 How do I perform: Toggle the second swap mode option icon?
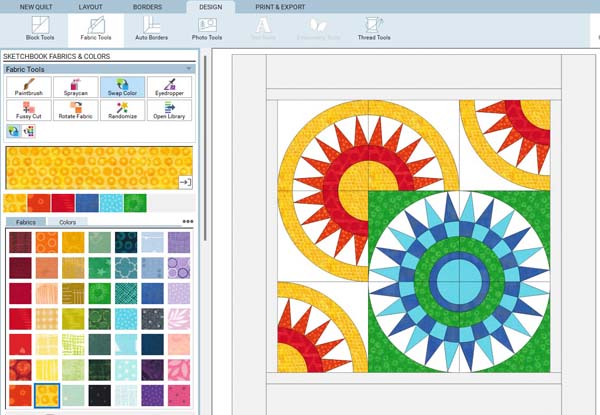point(27,131)
